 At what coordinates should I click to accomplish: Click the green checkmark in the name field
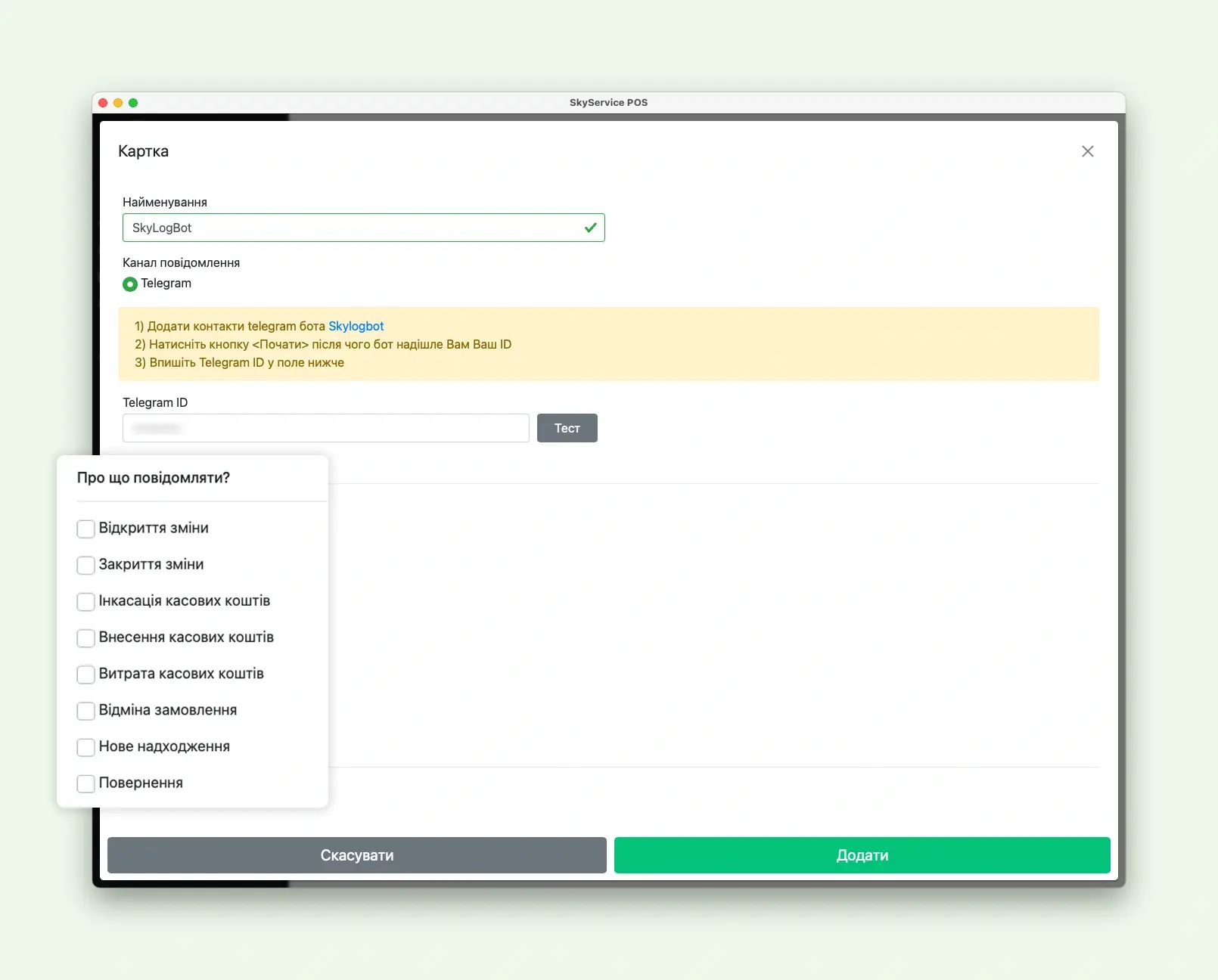pos(590,228)
